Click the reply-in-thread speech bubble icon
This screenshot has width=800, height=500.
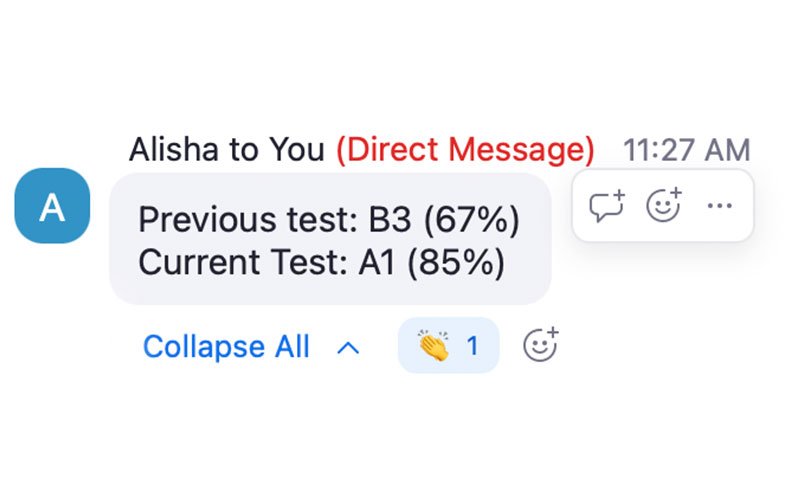tap(606, 206)
